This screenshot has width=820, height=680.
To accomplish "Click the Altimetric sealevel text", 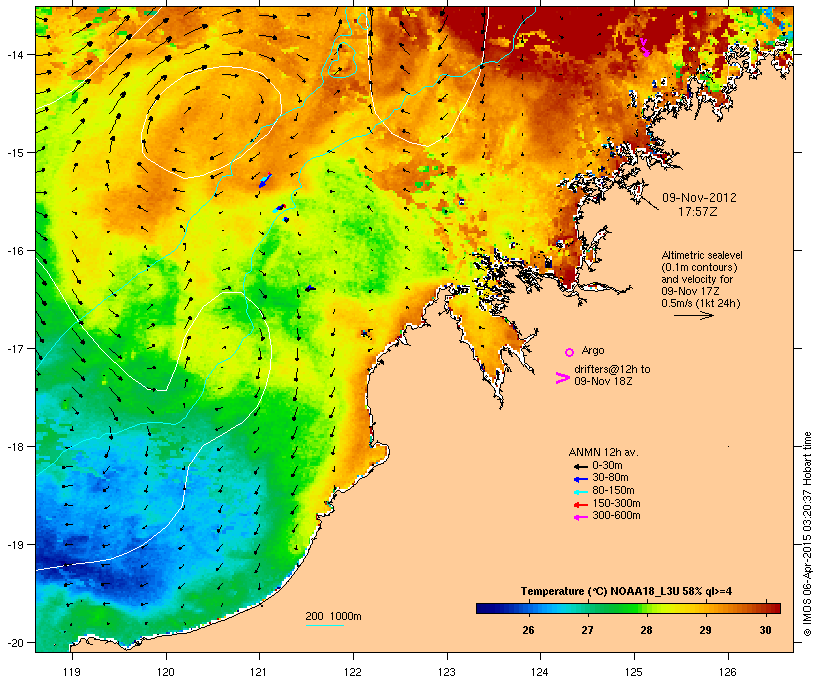I will point(702,255).
